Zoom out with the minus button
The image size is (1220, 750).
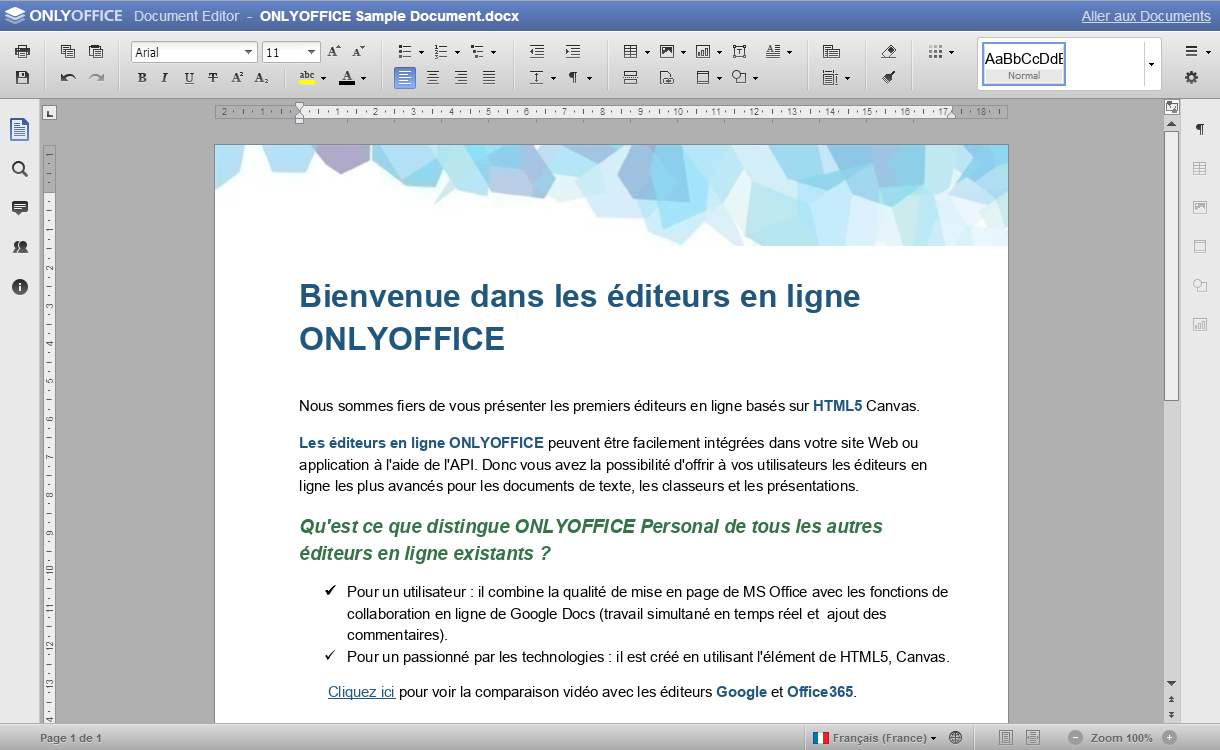(1075, 738)
